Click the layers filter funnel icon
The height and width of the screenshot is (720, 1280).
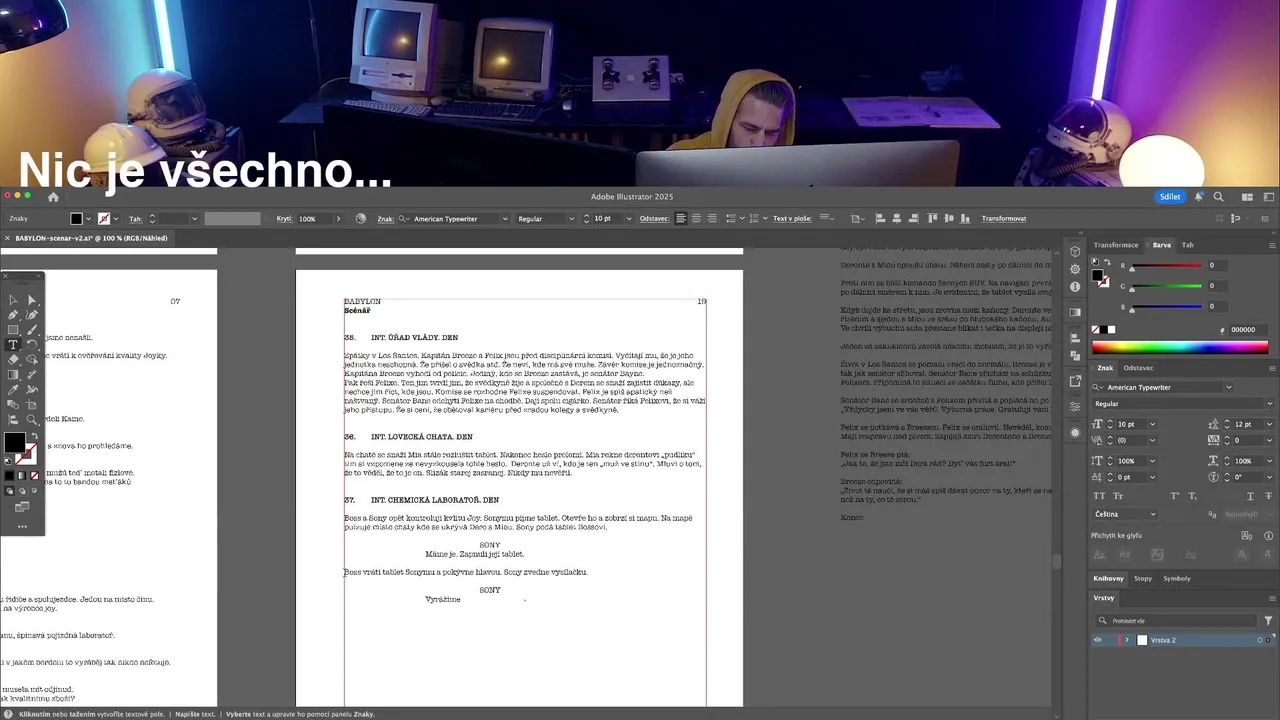(x=1268, y=620)
